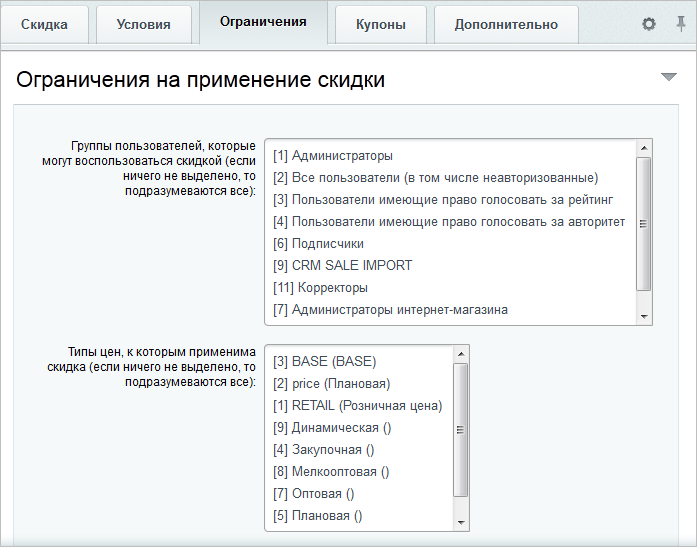Select the Ограничения tab

[x=263, y=22]
